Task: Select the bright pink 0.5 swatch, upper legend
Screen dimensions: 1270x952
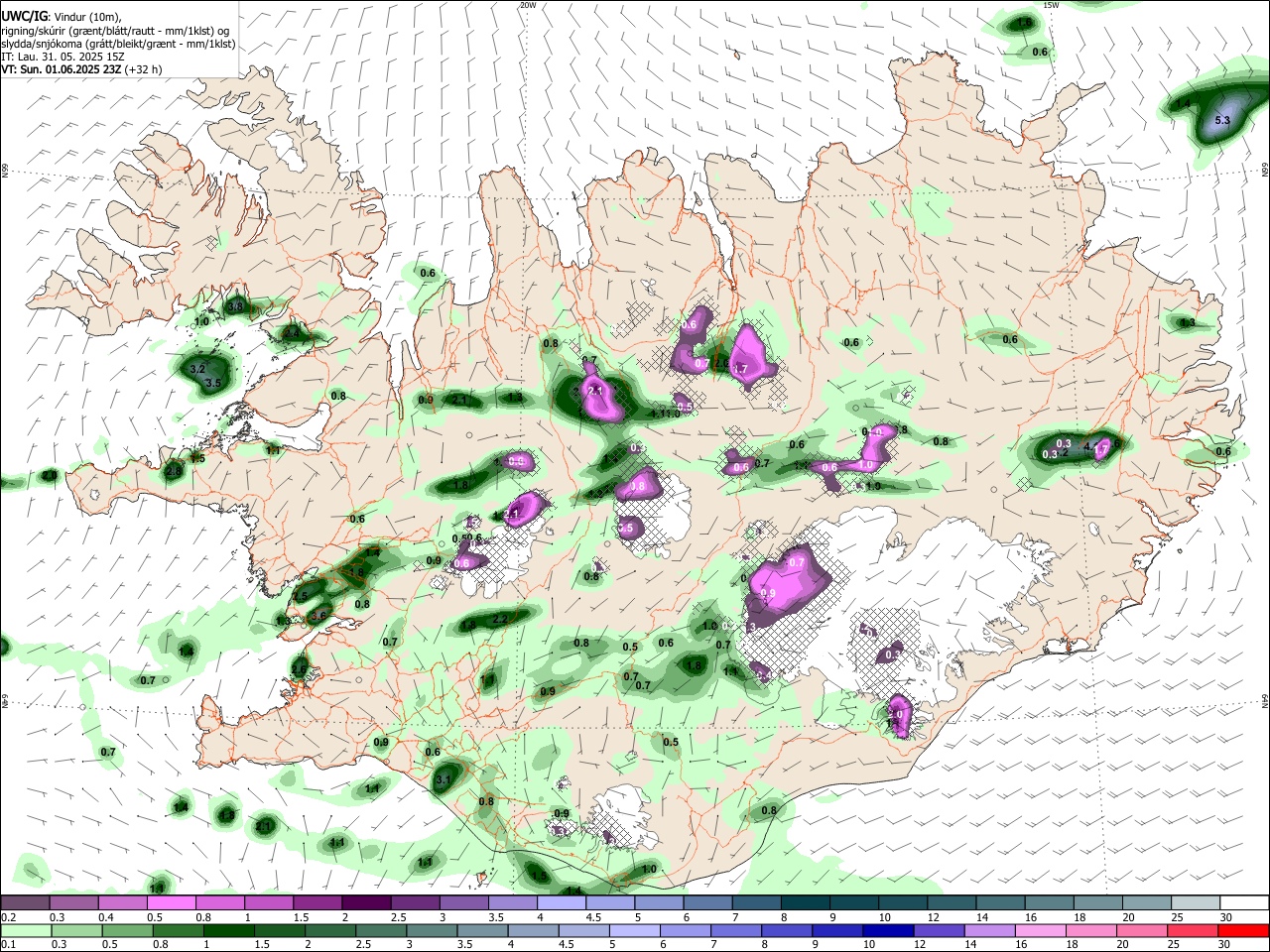Action: coord(171,903)
